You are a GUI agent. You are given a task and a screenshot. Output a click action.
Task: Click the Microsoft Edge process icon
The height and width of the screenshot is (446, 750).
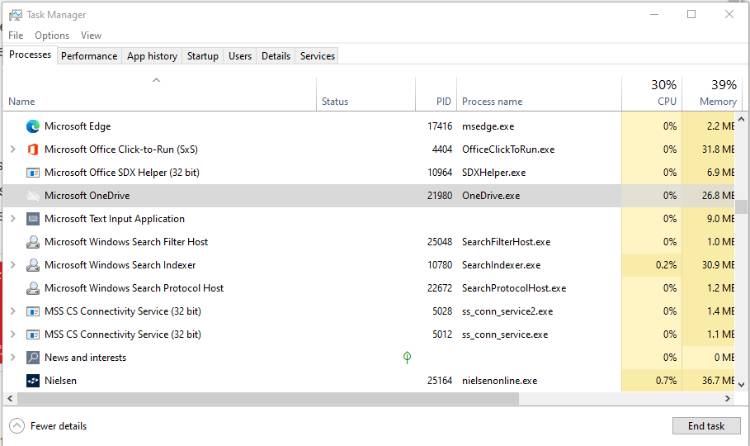[x=33, y=126]
